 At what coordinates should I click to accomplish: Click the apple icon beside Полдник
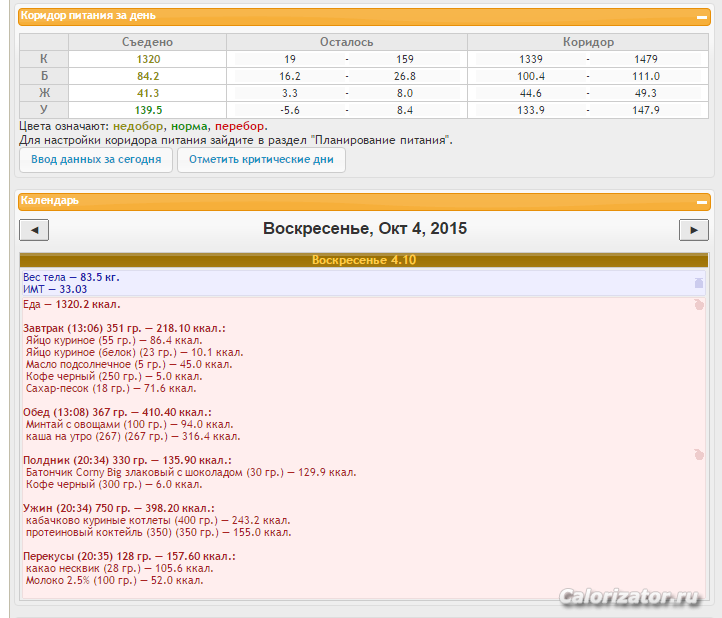[x=699, y=455]
